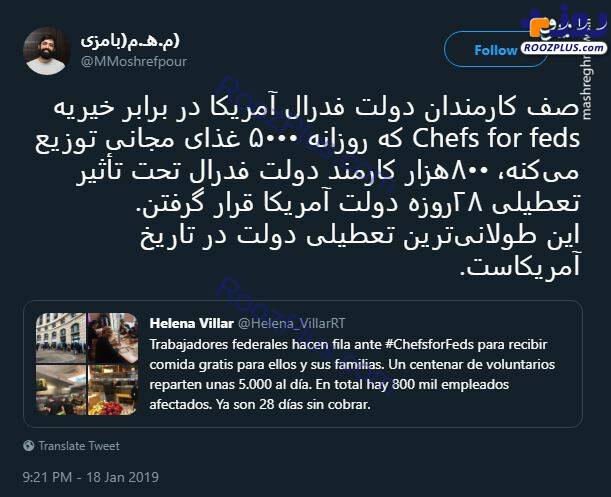Open the 9:21 PM - 18 Jan 2019 timestamp
Image resolution: width=611 pixels, height=497 pixels.
(x=91, y=477)
